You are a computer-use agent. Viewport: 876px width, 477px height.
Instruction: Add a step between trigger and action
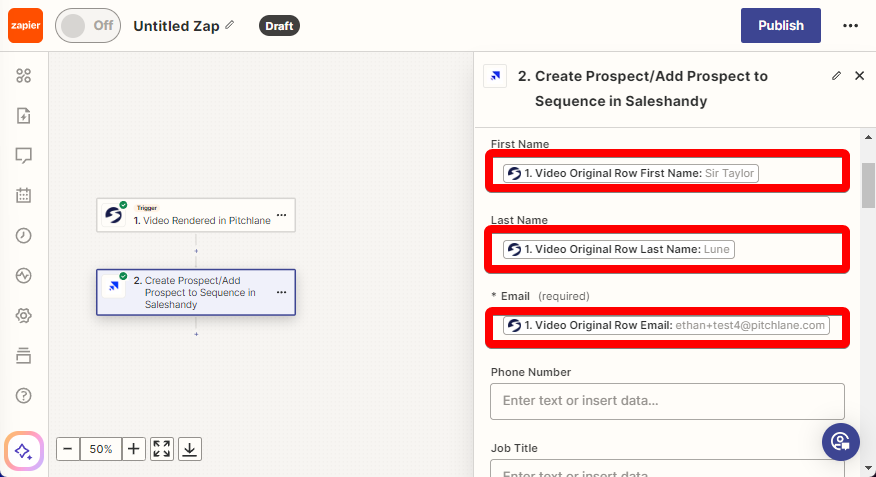click(x=196, y=251)
